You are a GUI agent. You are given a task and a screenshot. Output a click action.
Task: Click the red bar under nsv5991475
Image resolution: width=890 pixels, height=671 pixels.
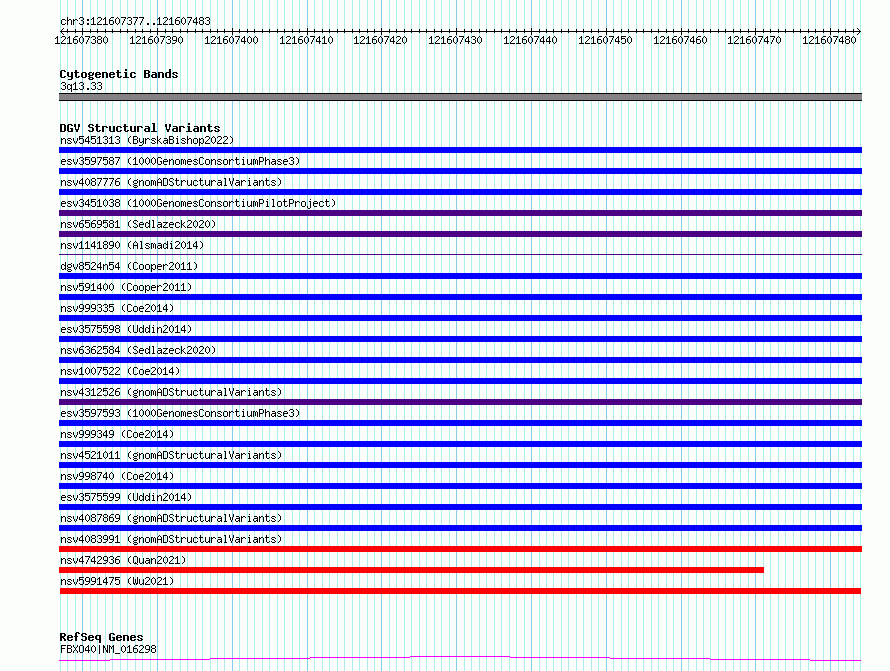click(x=460, y=591)
